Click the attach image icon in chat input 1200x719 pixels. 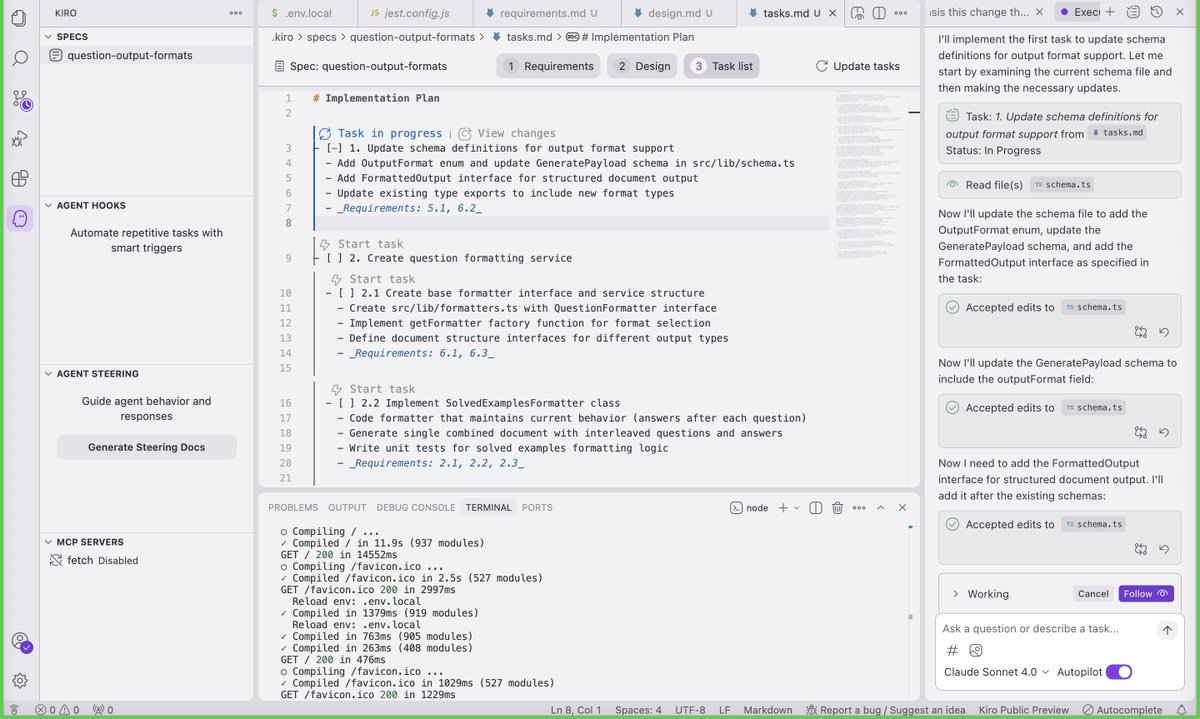976,650
